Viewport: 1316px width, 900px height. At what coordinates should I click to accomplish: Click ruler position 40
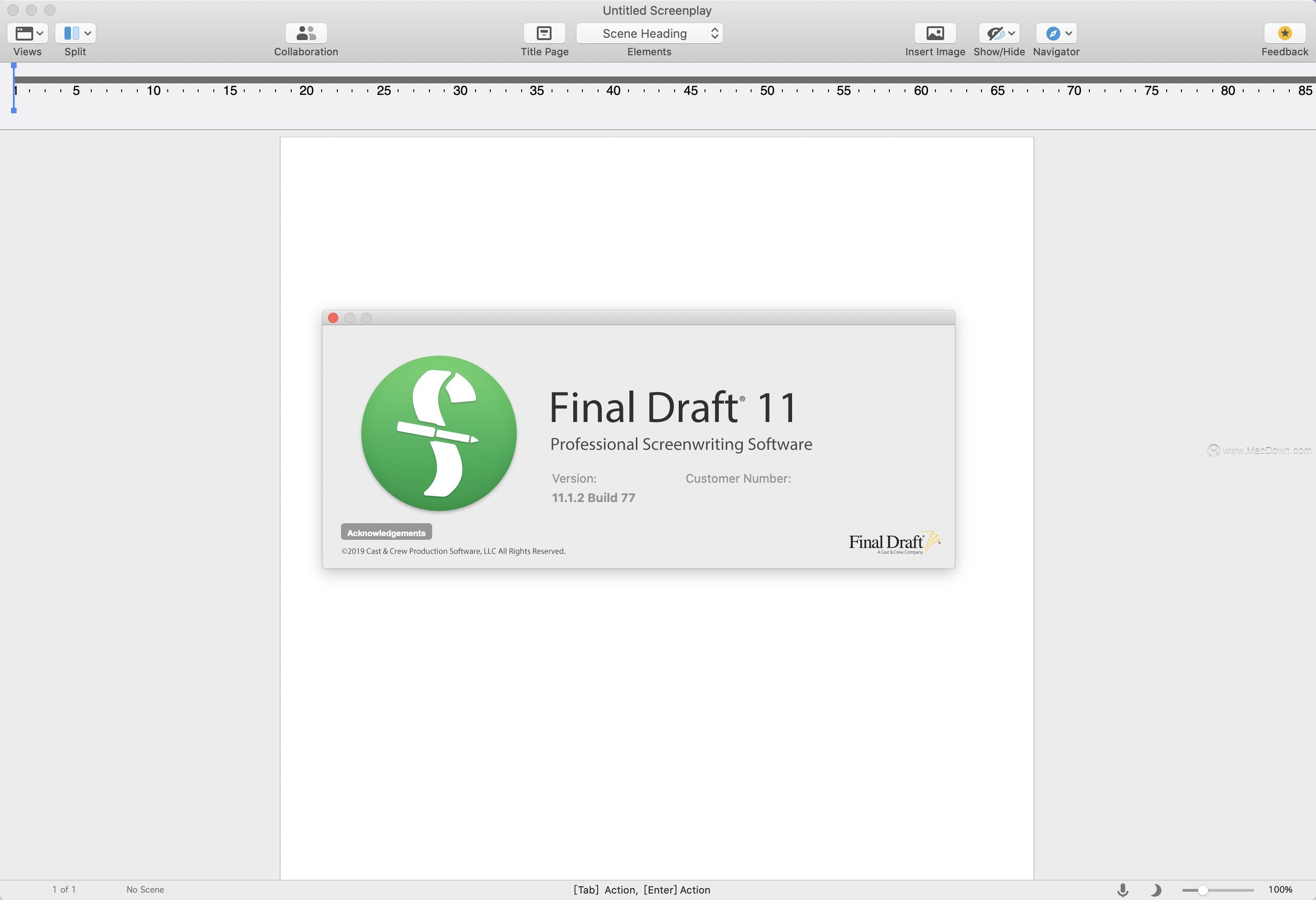point(613,91)
